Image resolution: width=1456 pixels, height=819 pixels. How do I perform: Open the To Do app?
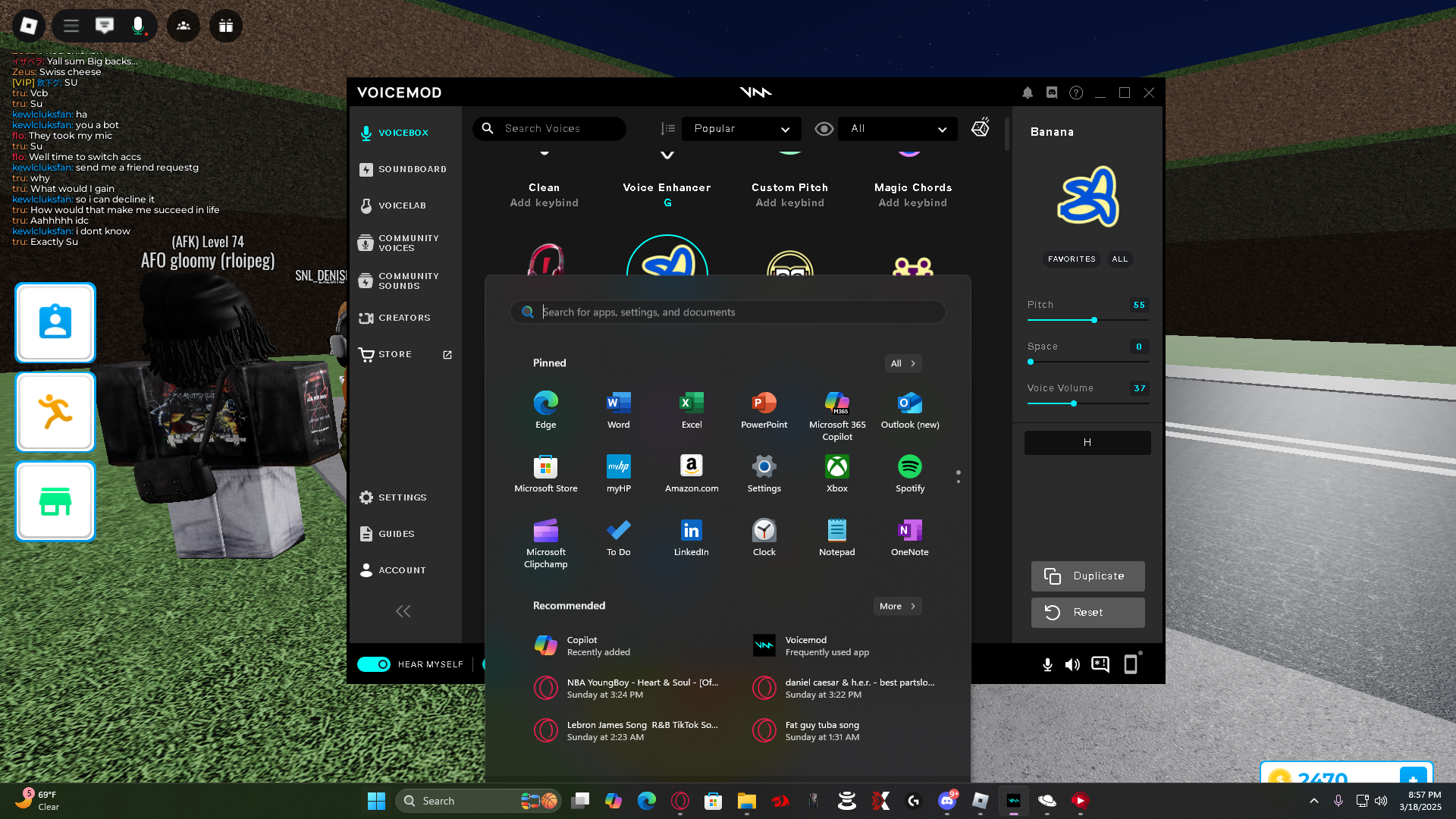619,537
